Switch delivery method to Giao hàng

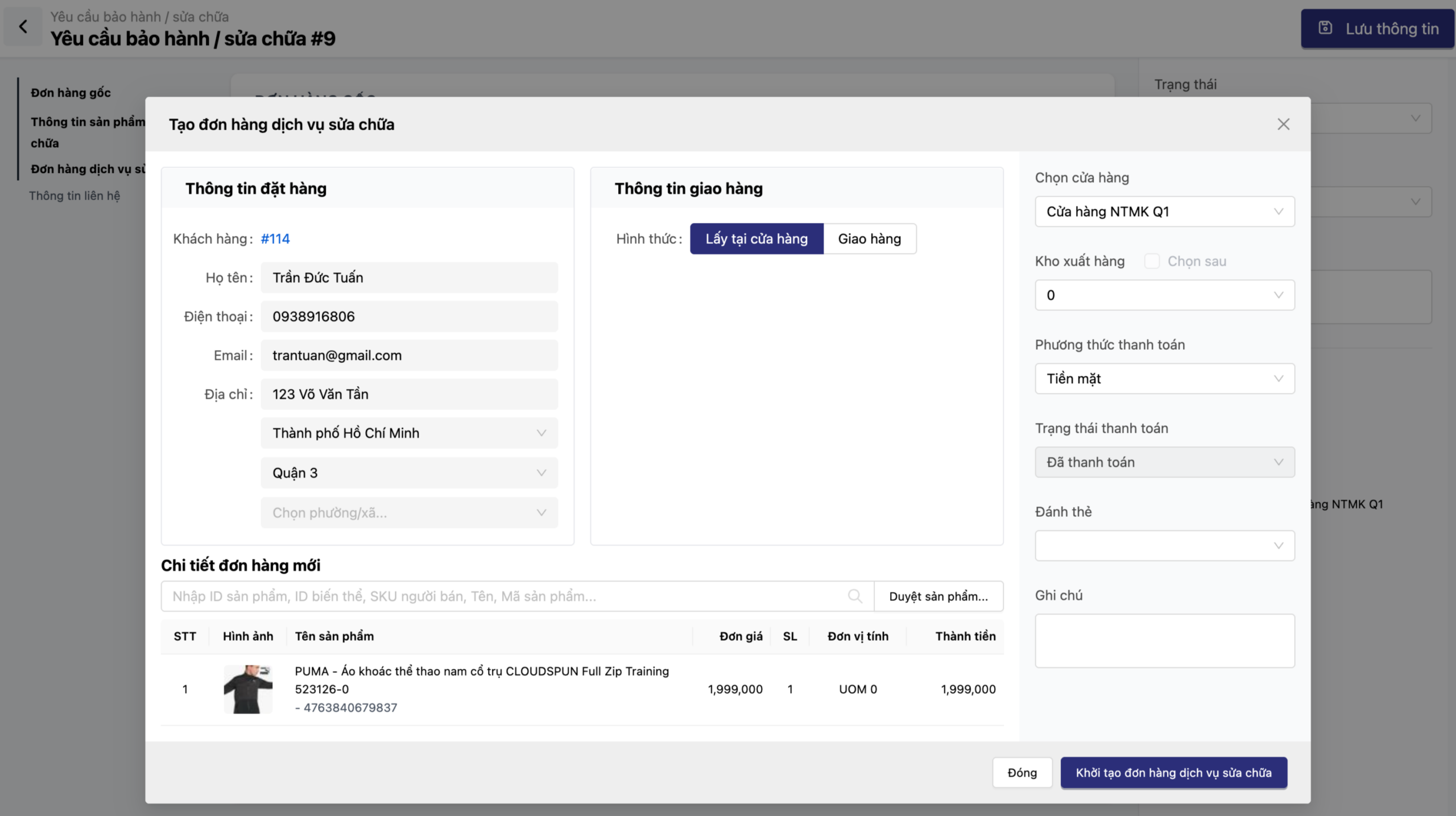coord(869,239)
